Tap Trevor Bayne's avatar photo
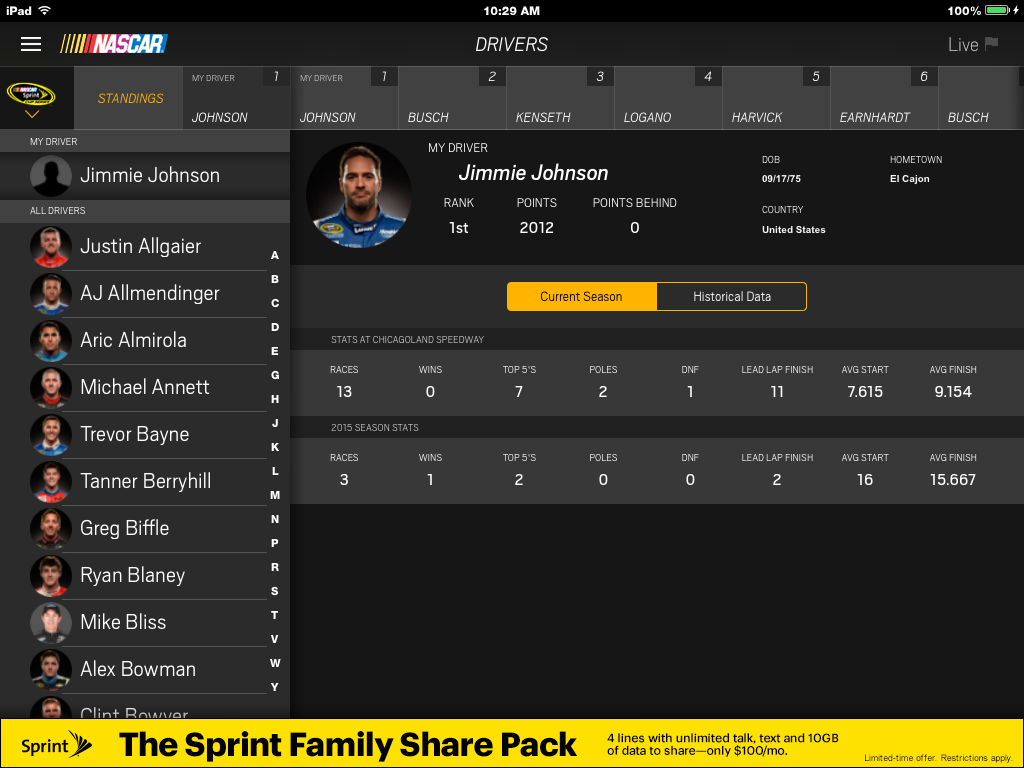 tap(51, 435)
